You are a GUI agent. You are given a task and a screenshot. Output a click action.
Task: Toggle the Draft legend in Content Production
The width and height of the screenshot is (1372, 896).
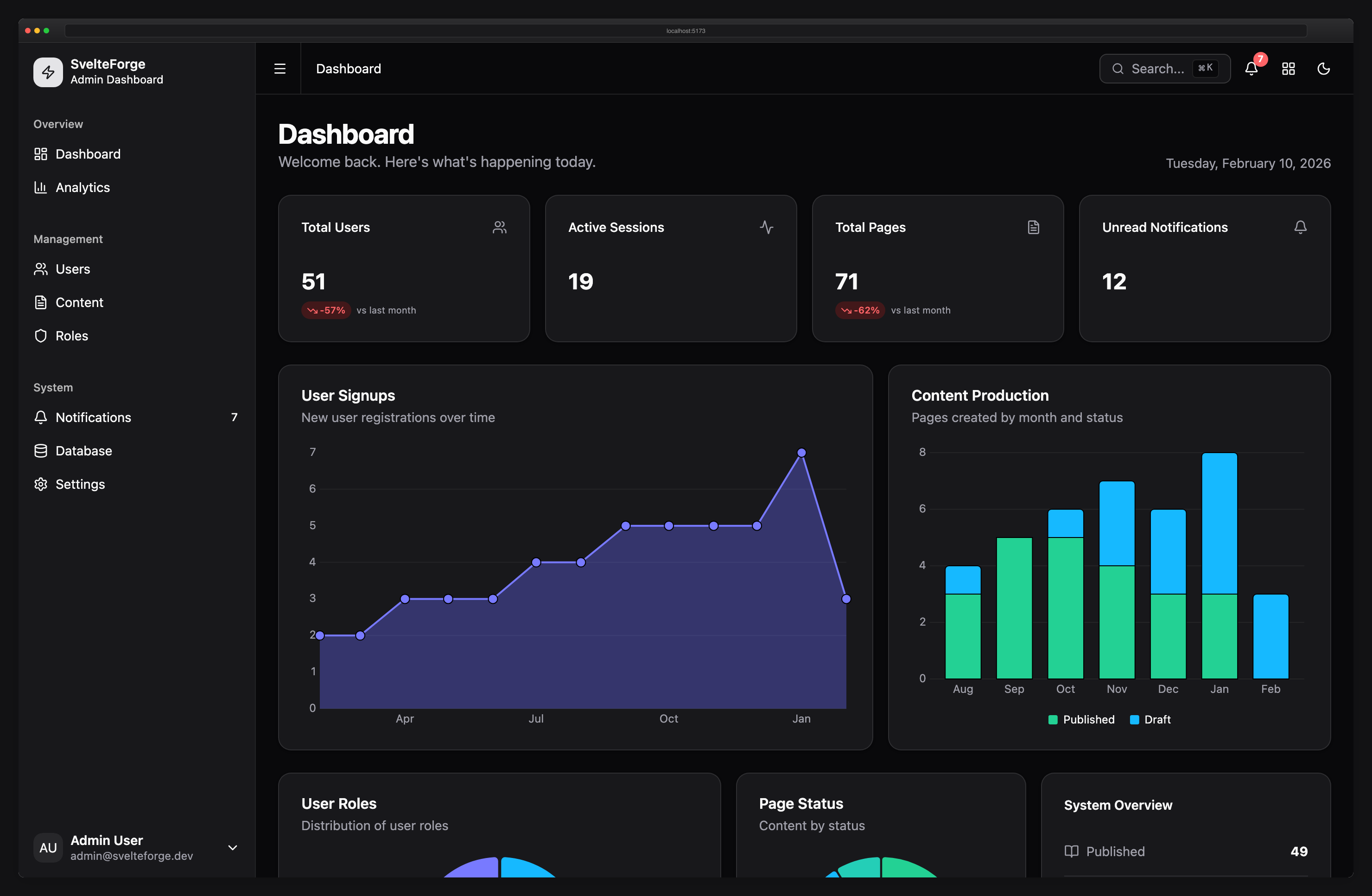click(x=1150, y=719)
